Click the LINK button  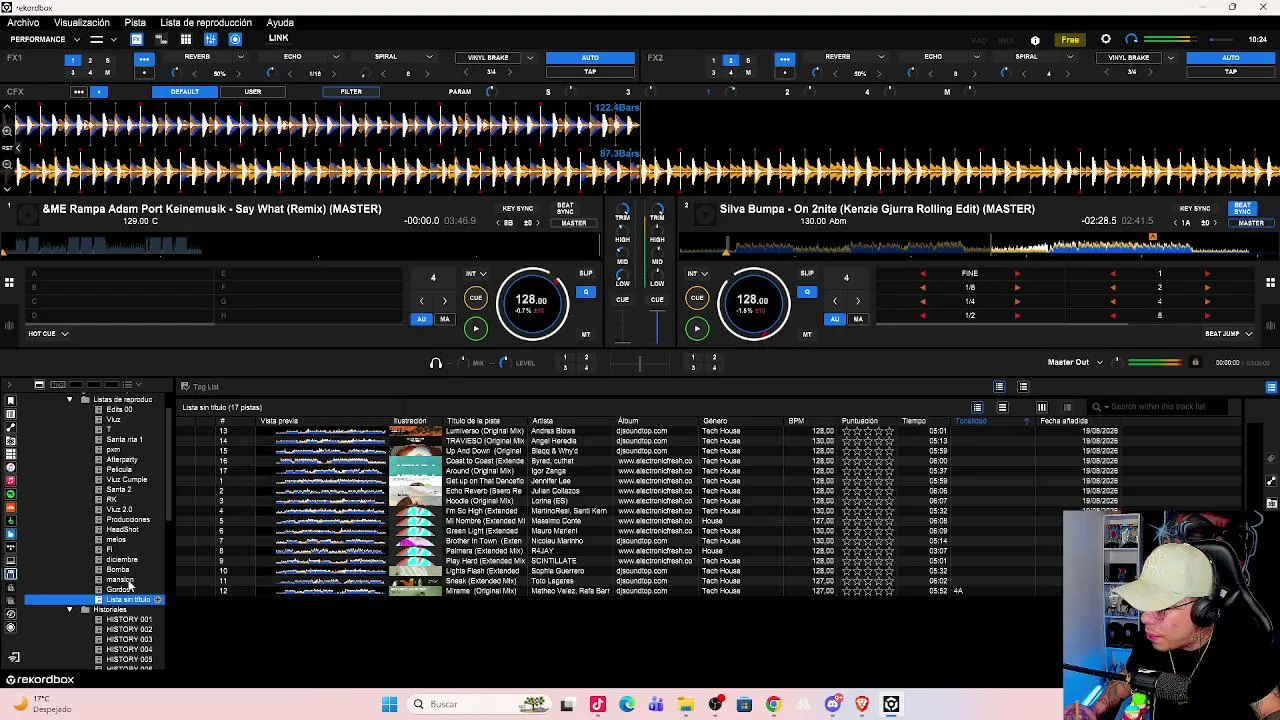pyautogui.click(x=278, y=39)
